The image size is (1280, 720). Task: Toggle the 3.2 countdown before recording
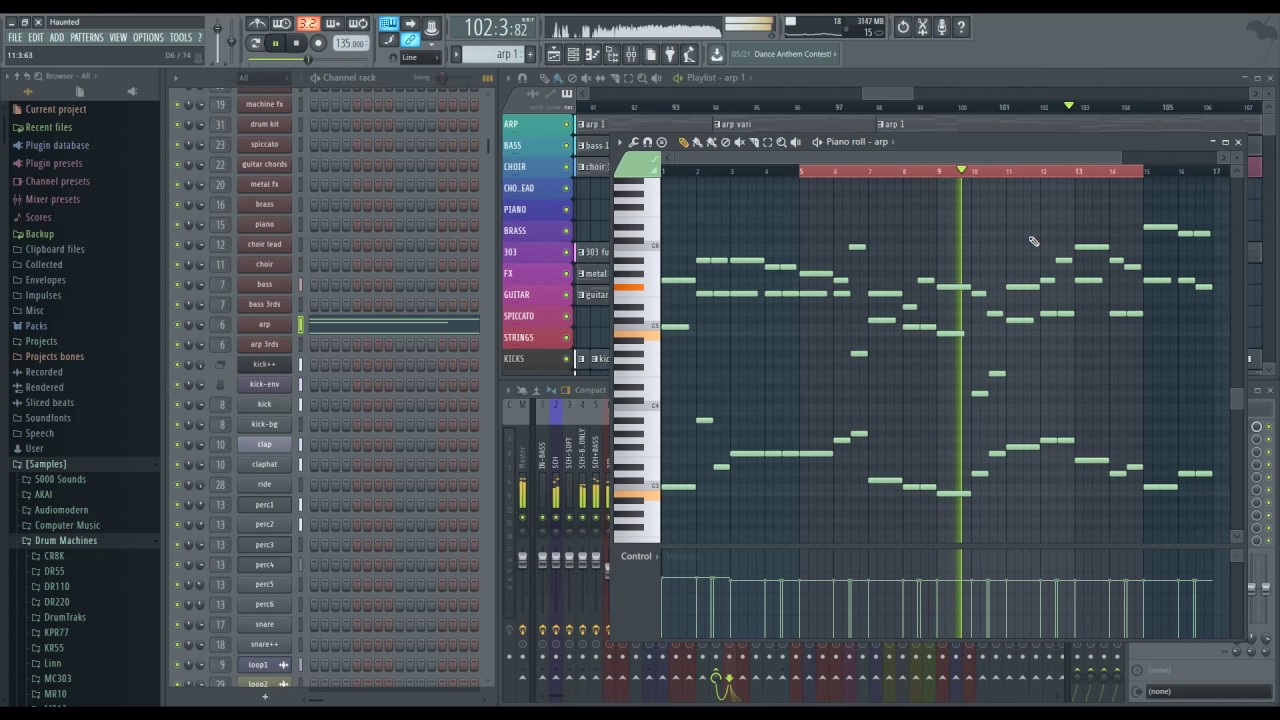[x=307, y=24]
